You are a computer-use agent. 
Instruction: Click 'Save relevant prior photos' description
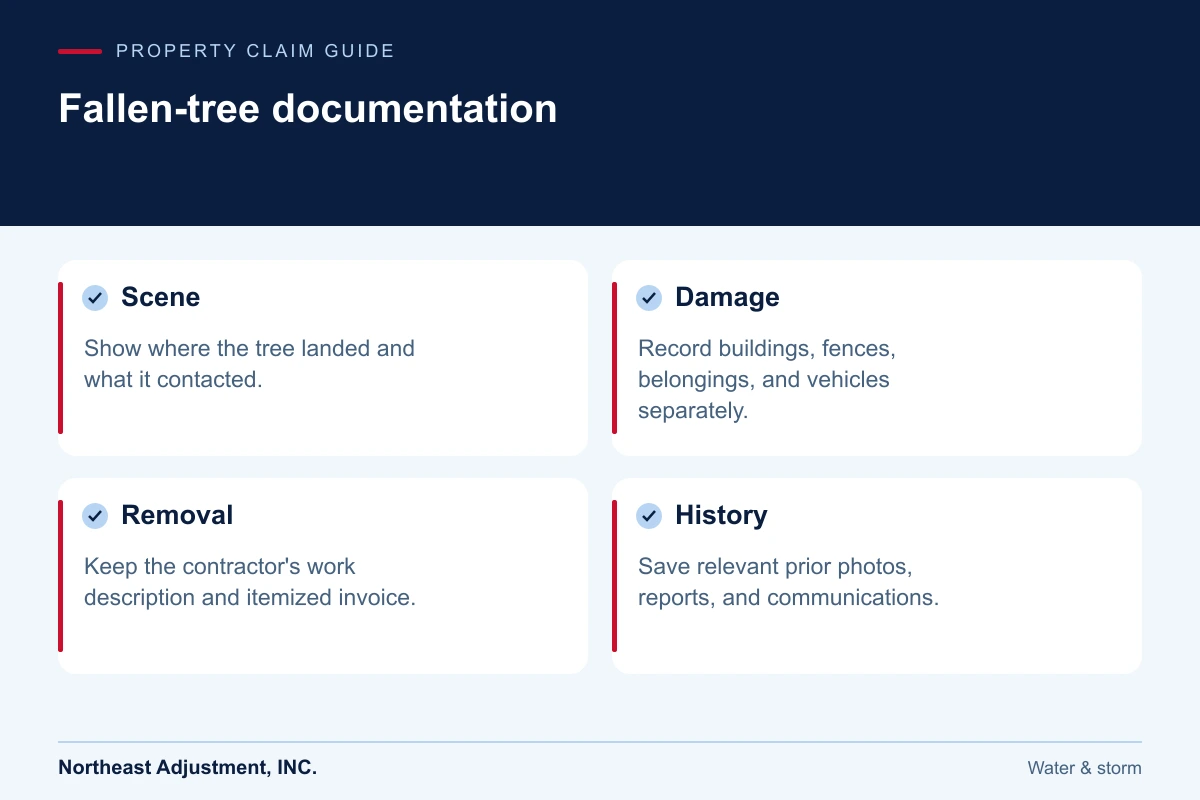(788, 582)
